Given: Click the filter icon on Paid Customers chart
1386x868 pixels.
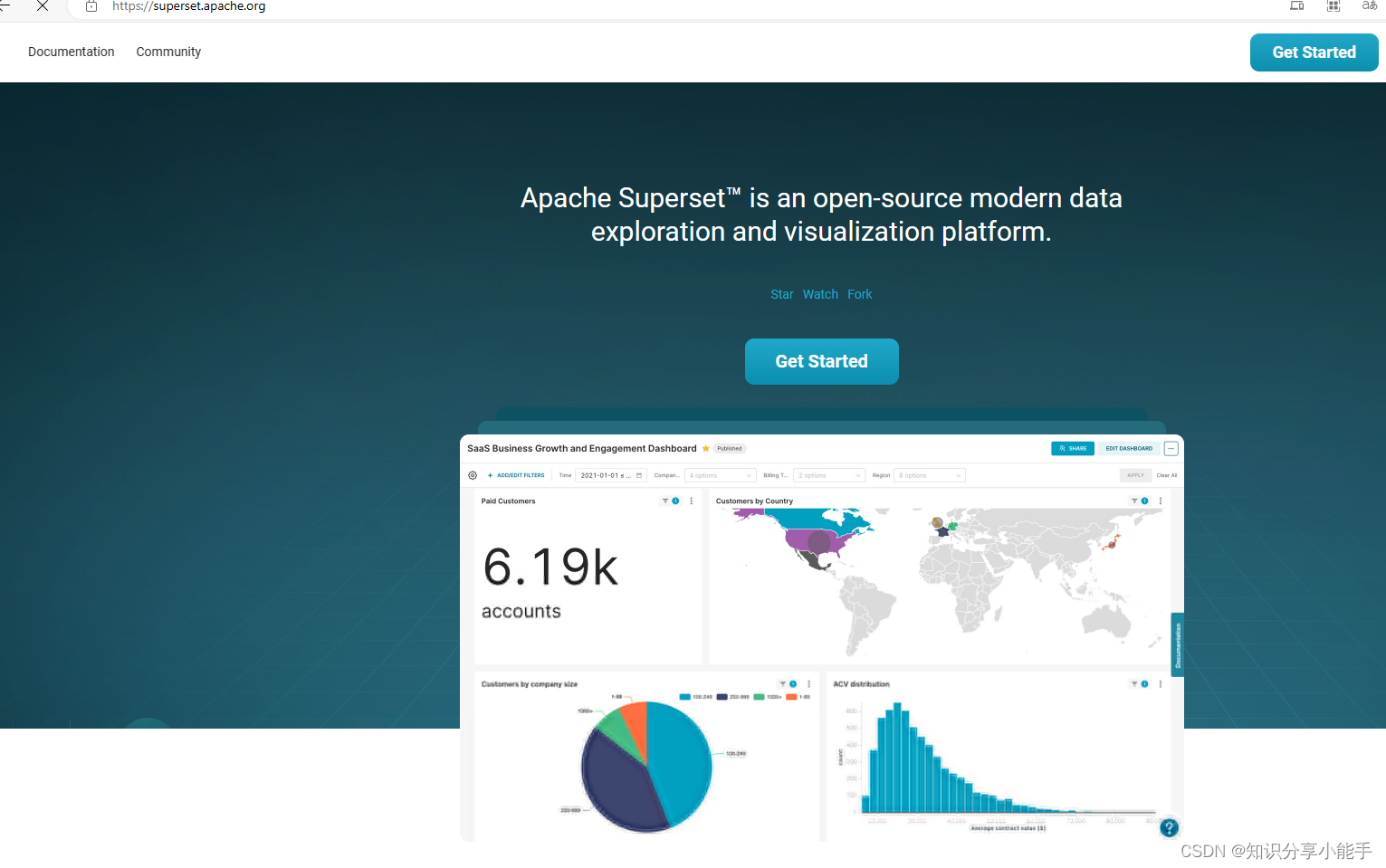Looking at the screenshot, I should coord(665,501).
